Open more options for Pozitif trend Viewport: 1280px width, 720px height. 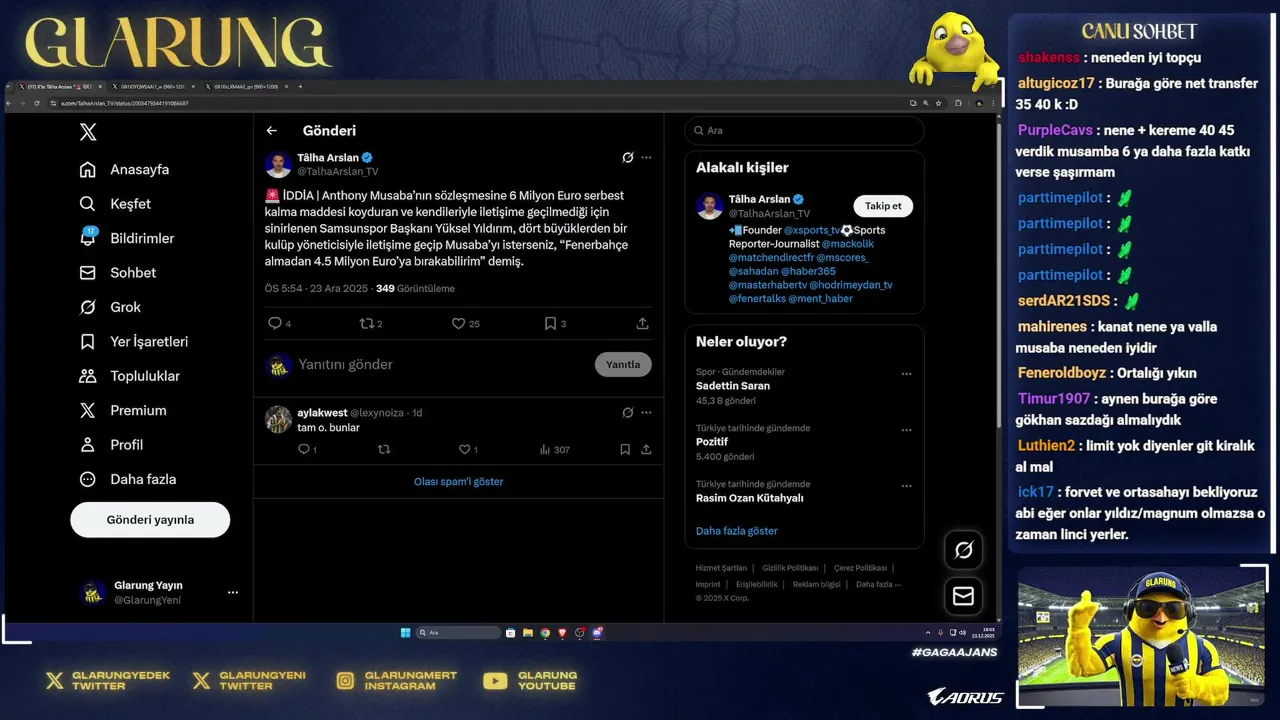coord(906,430)
